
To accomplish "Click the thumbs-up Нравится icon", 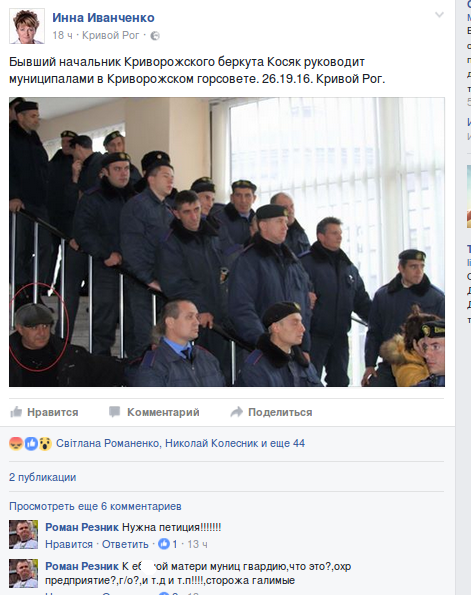I will 16,412.
